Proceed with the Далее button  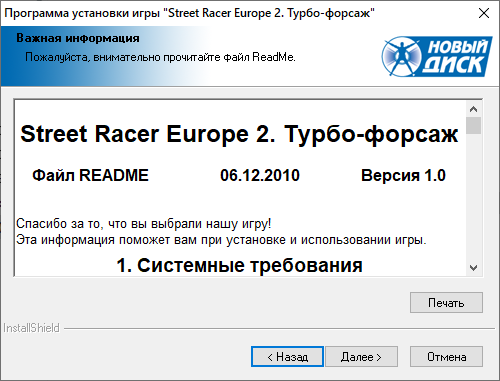[361, 357]
